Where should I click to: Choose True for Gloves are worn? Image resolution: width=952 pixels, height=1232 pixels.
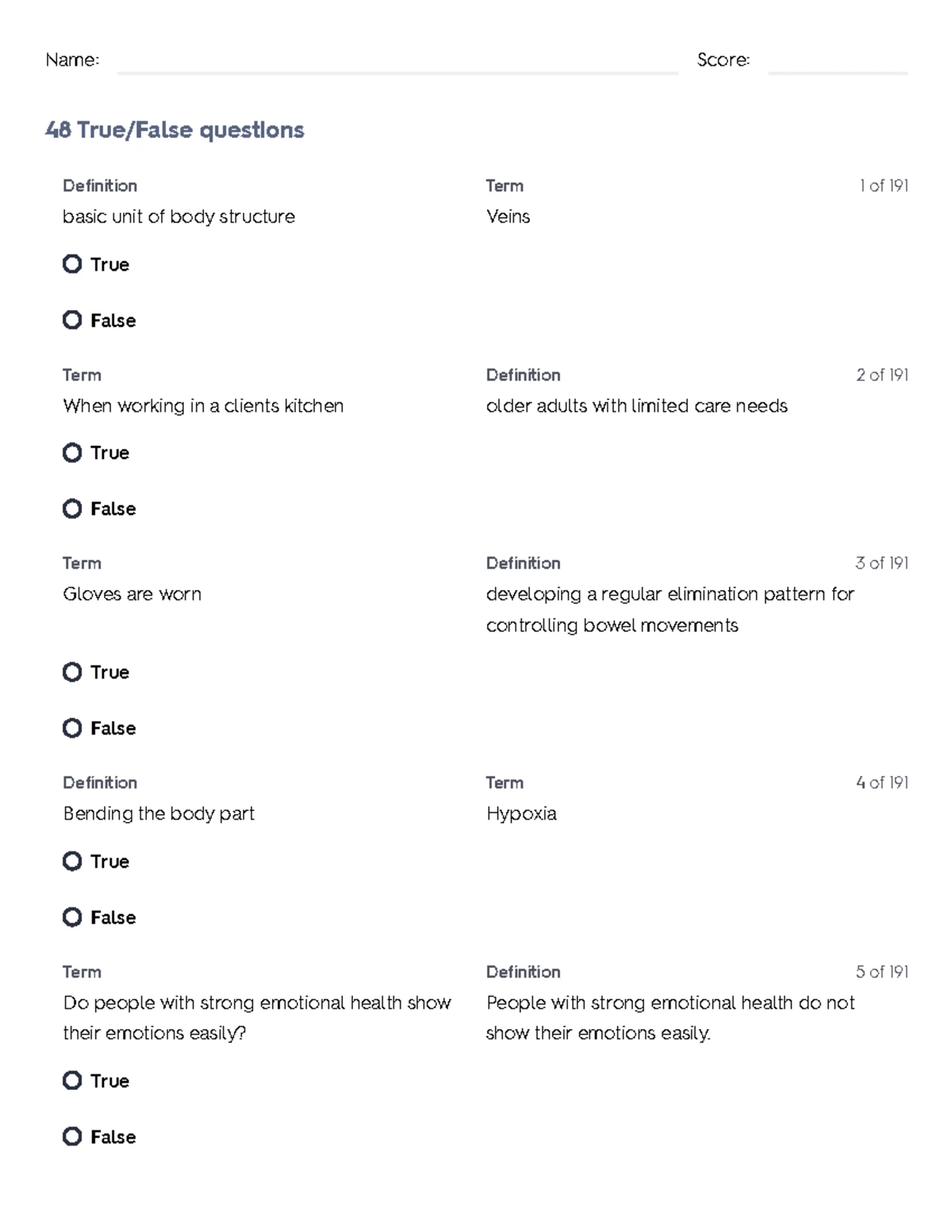pyautogui.click(x=72, y=673)
